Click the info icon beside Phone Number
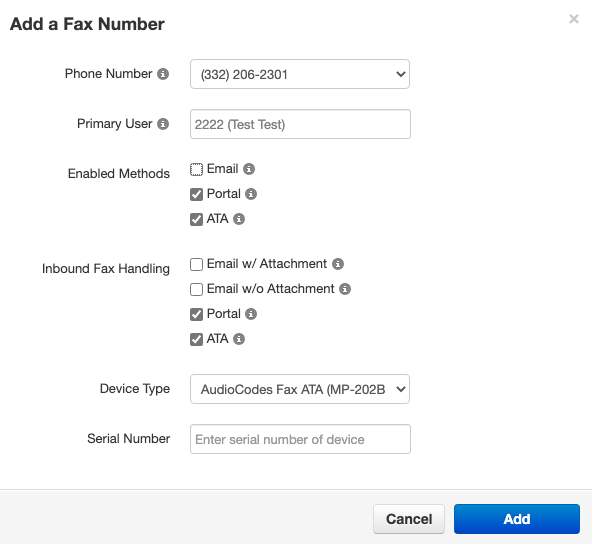The image size is (592, 544). pyautogui.click(x=163, y=74)
